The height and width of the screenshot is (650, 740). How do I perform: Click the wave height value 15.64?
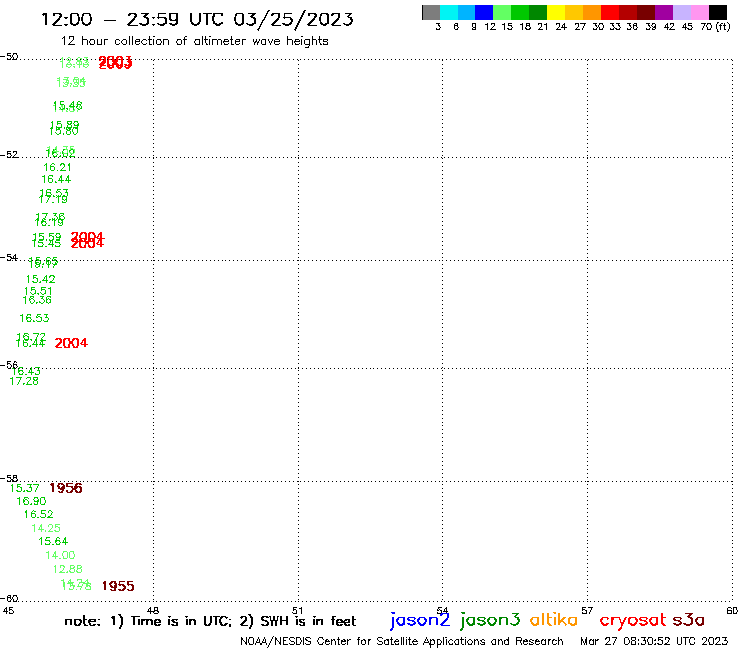click(x=53, y=541)
